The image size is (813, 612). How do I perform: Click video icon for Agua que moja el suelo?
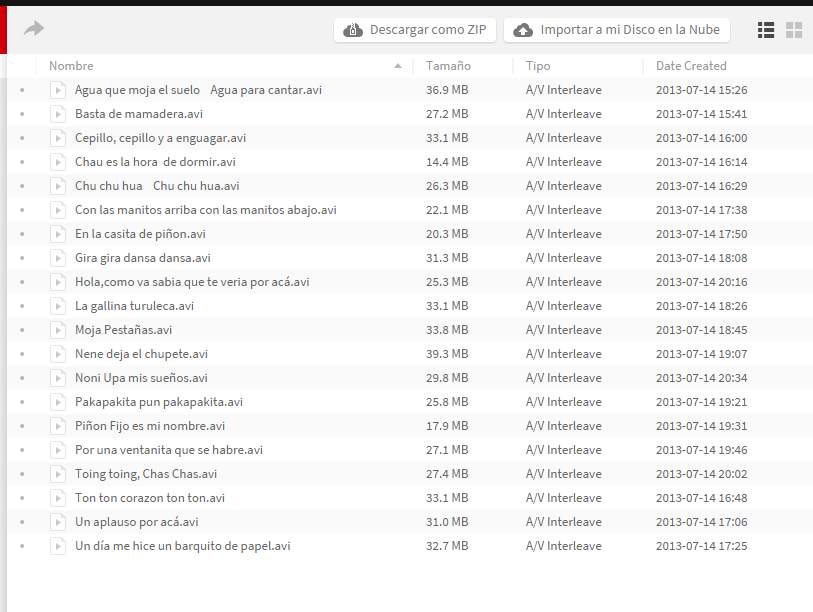pyautogui.click(x=58, y=90)
